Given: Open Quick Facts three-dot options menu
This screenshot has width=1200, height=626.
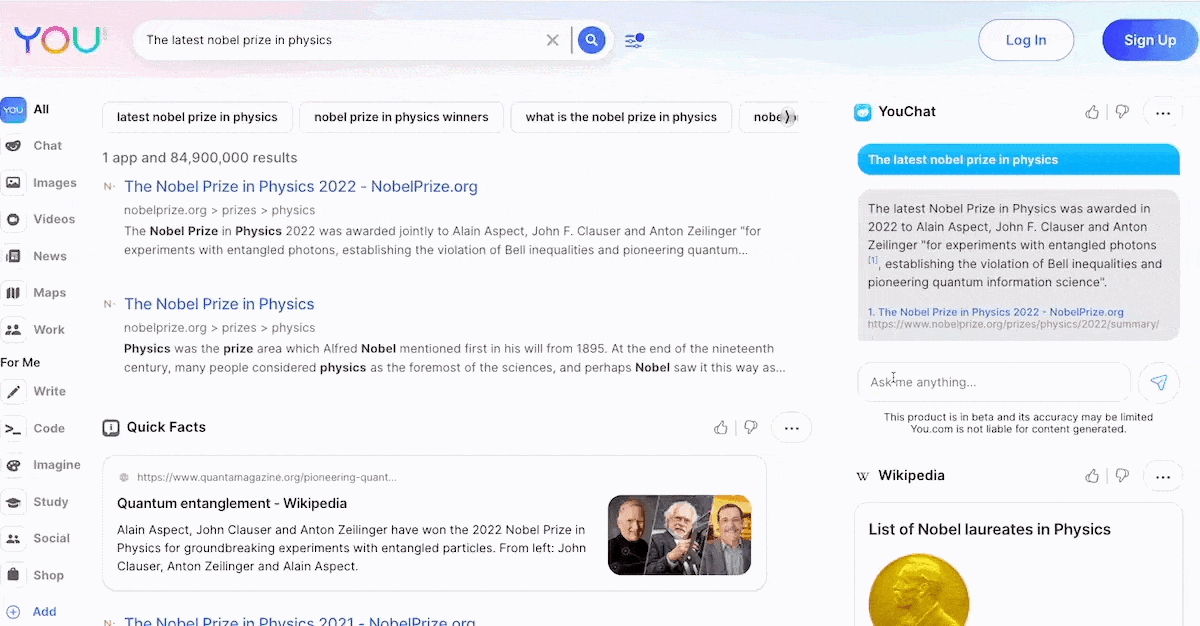Looking at the screenshot, I should pos(791,428).
